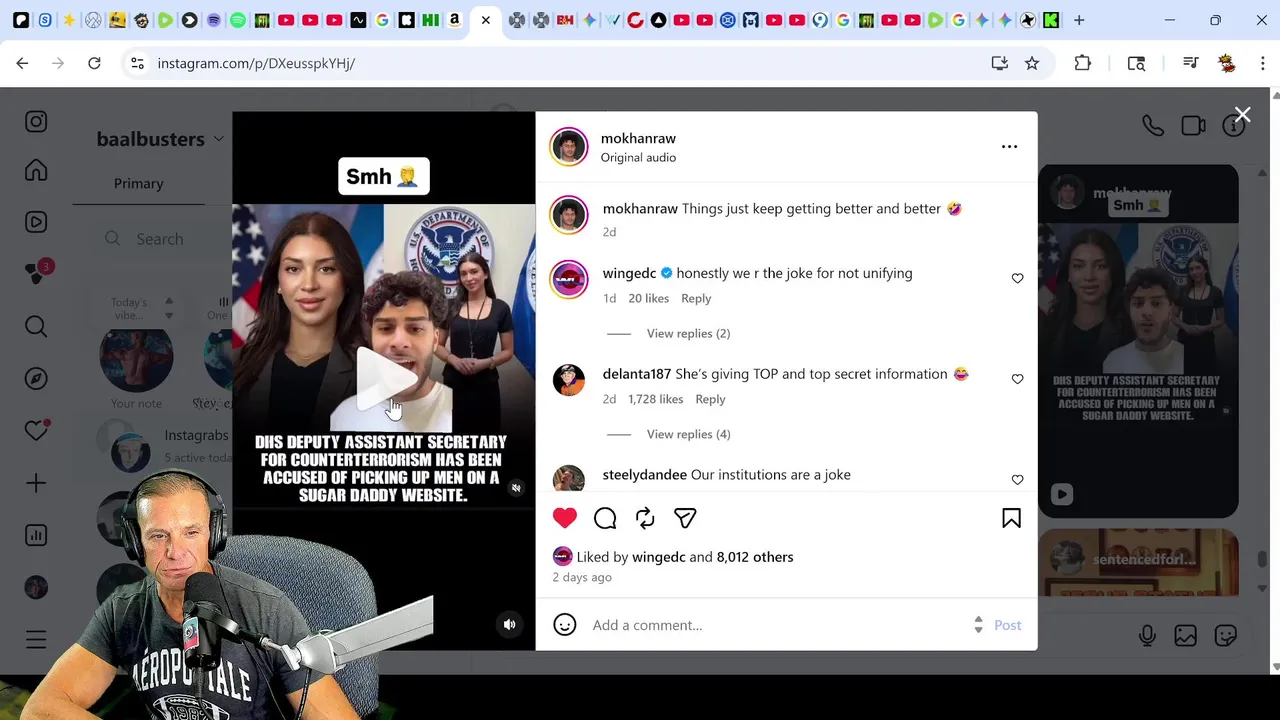Switch to the Primary inbox tab
Image resolution: width=1280 pixels, height=720 pixels.
click(138, 183)
